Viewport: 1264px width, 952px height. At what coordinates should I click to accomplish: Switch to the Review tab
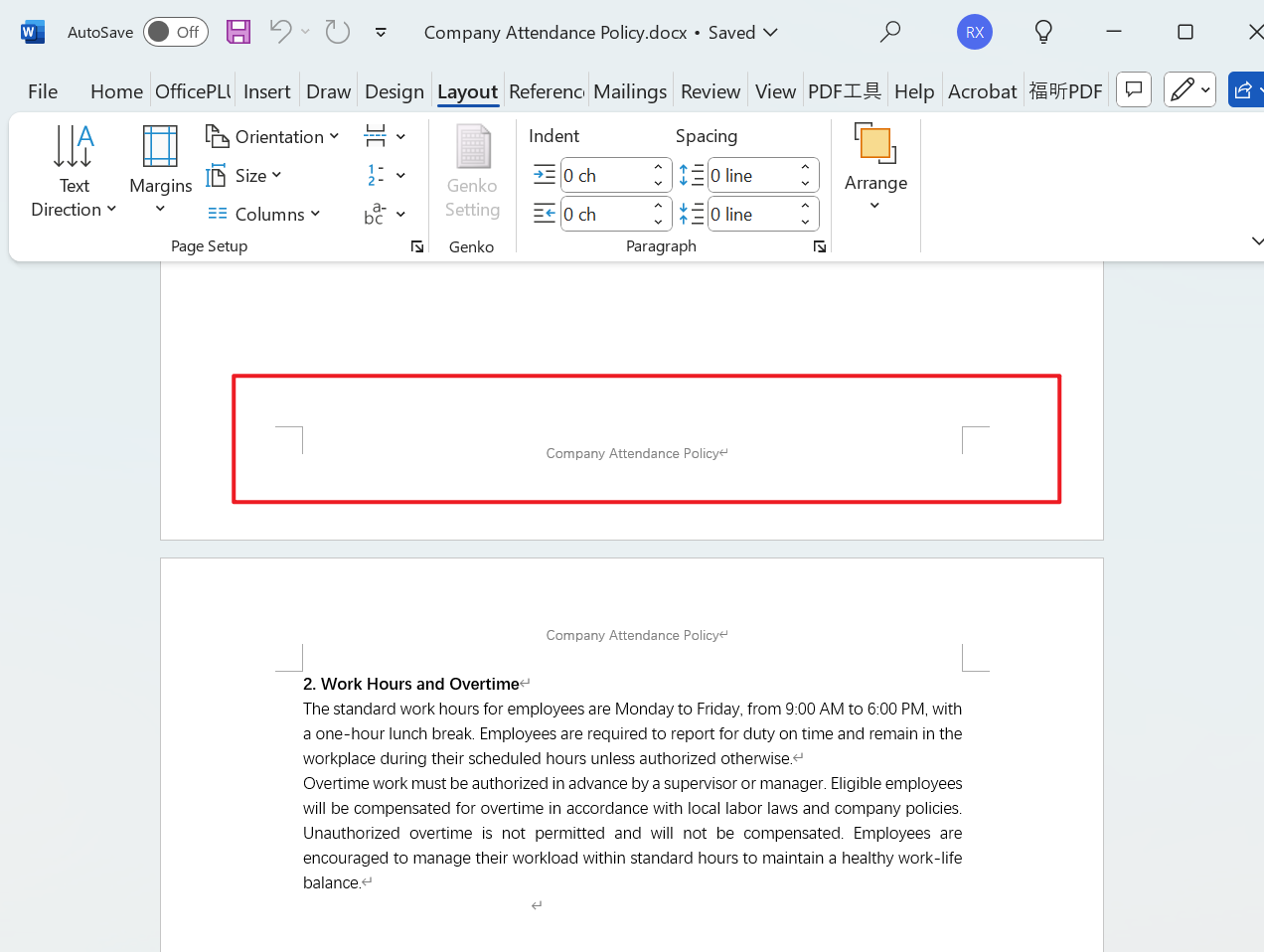point(710,90)
